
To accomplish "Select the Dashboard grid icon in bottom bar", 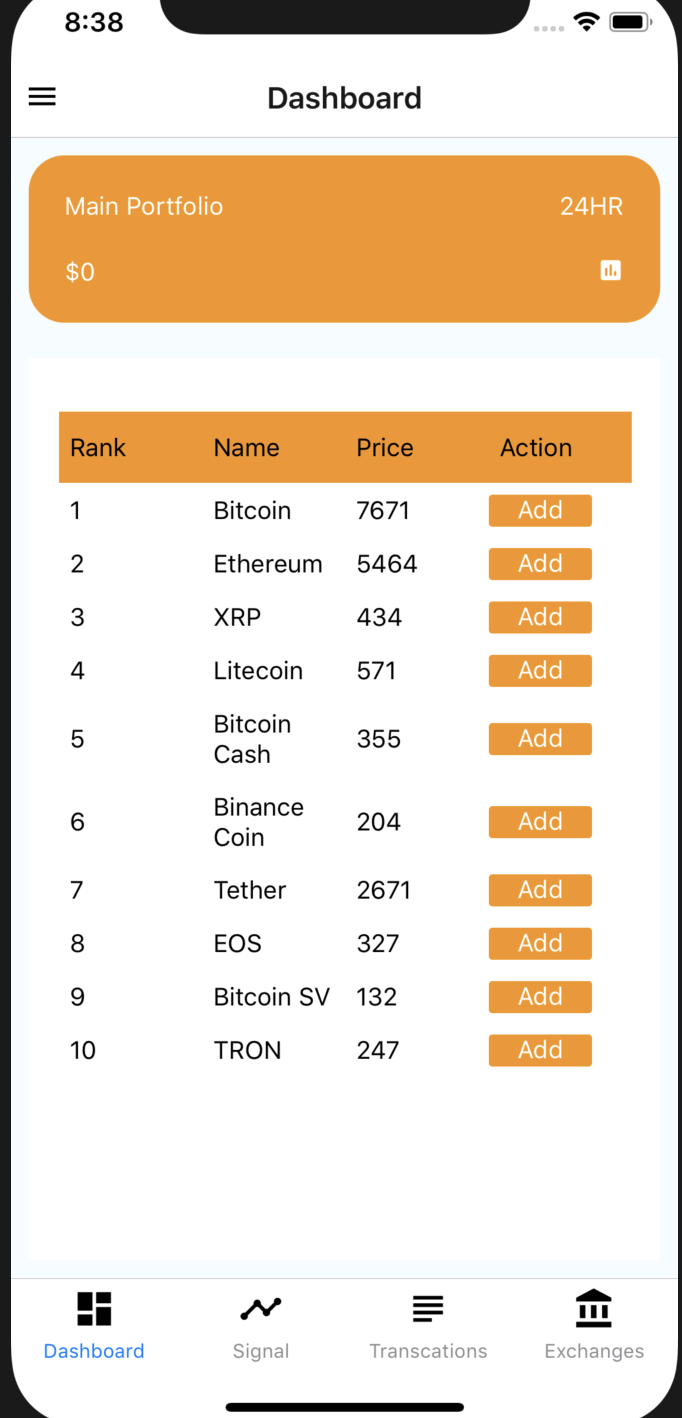I will tap(93, 1307).
